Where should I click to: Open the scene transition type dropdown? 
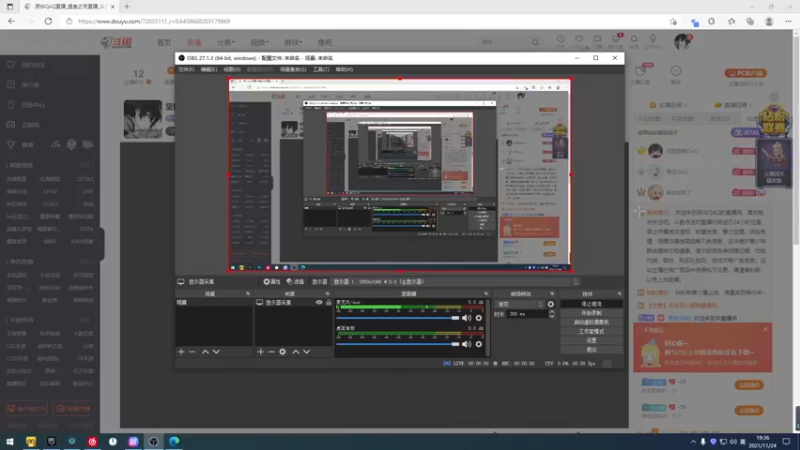(x=520, y=304)
